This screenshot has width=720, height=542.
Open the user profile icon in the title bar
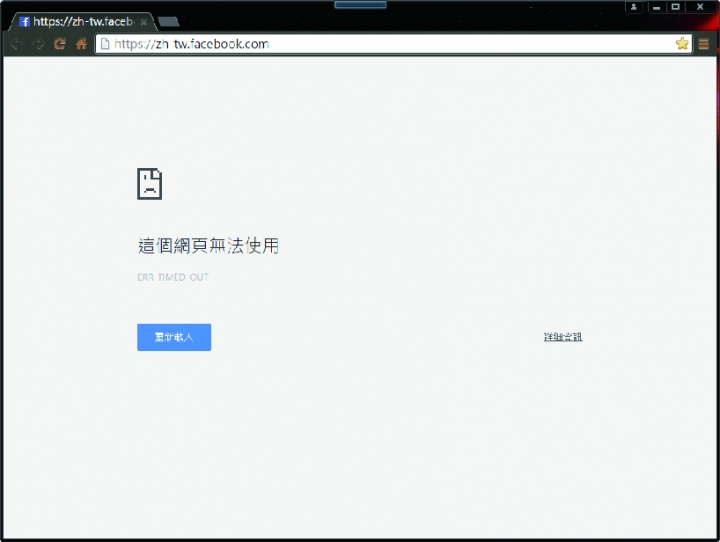[x=634, y=7]
